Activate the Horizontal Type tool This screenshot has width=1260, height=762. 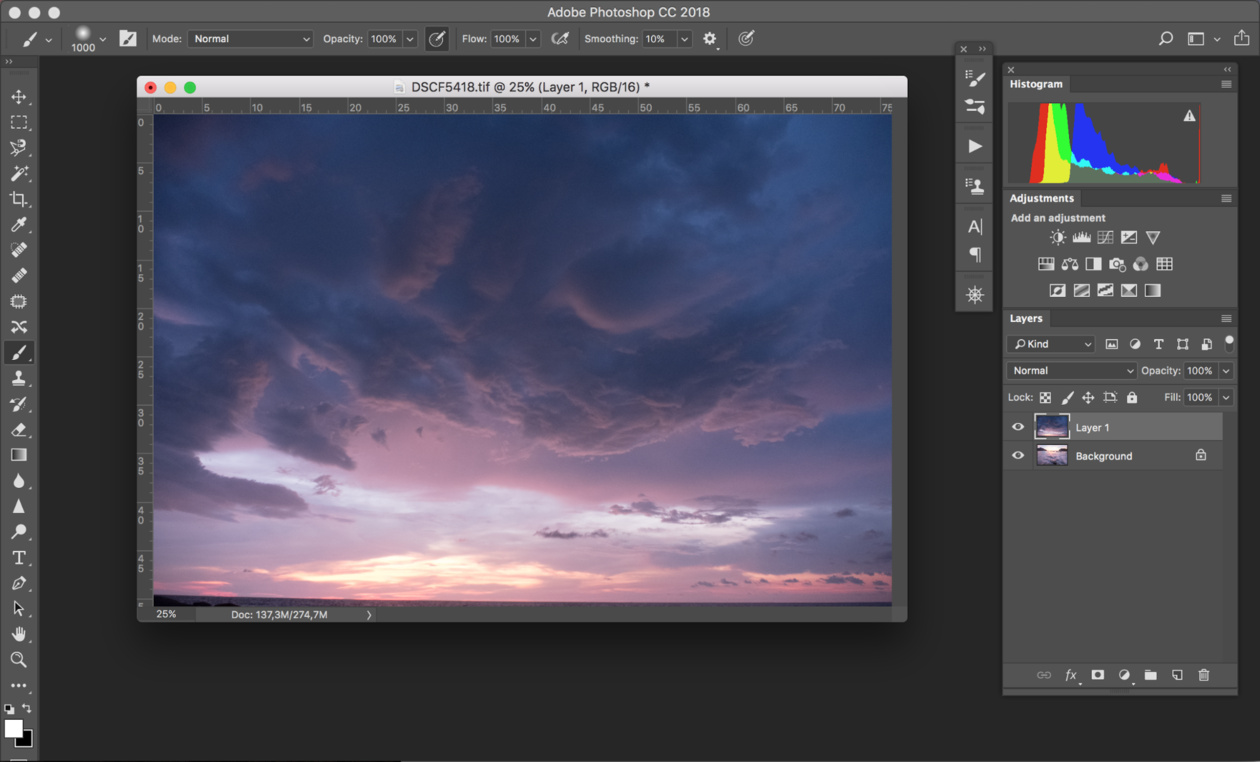19,558
